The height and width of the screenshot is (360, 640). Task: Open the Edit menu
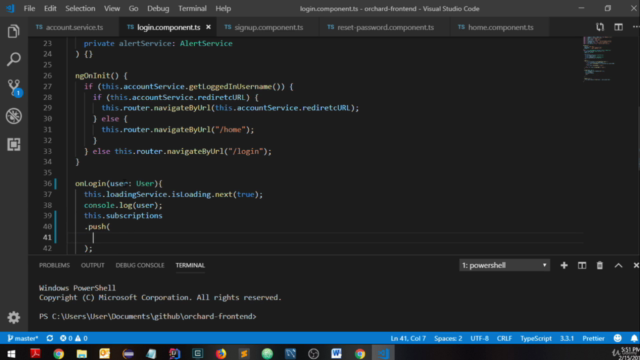tap(50, 9)
